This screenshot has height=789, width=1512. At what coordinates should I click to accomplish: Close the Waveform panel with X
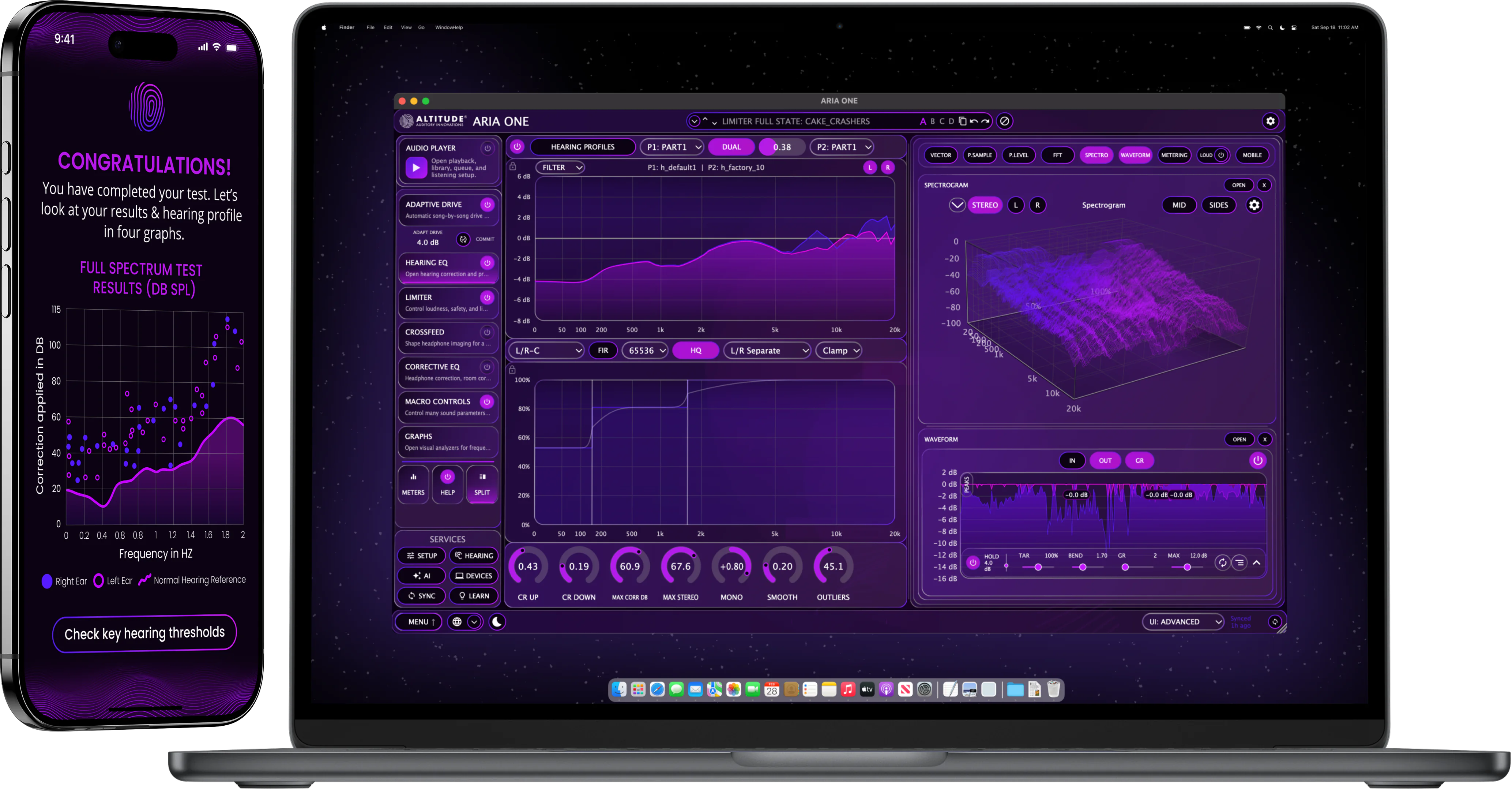point(1264,440)
